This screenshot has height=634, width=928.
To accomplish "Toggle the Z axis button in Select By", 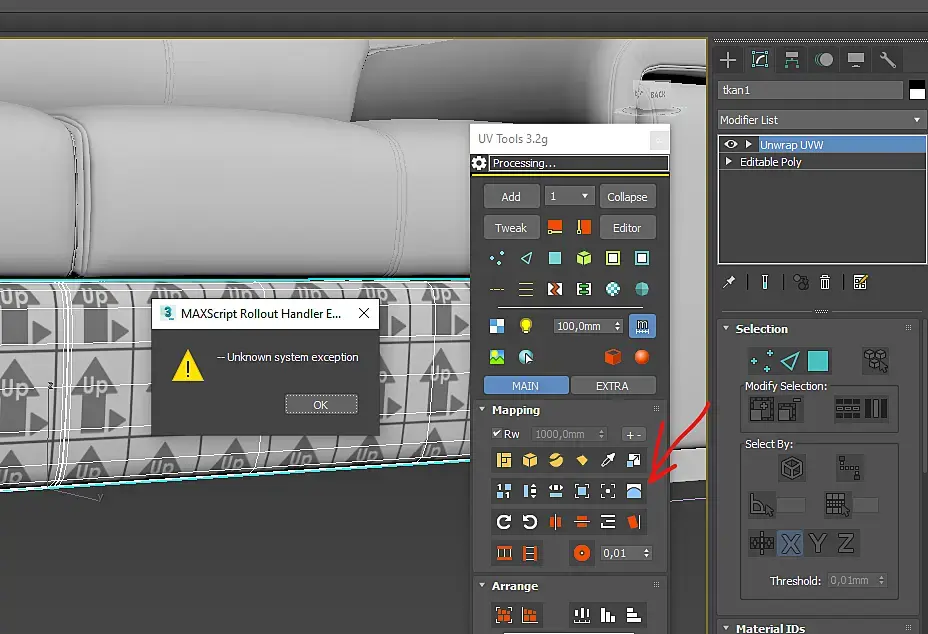I will 846,543.
